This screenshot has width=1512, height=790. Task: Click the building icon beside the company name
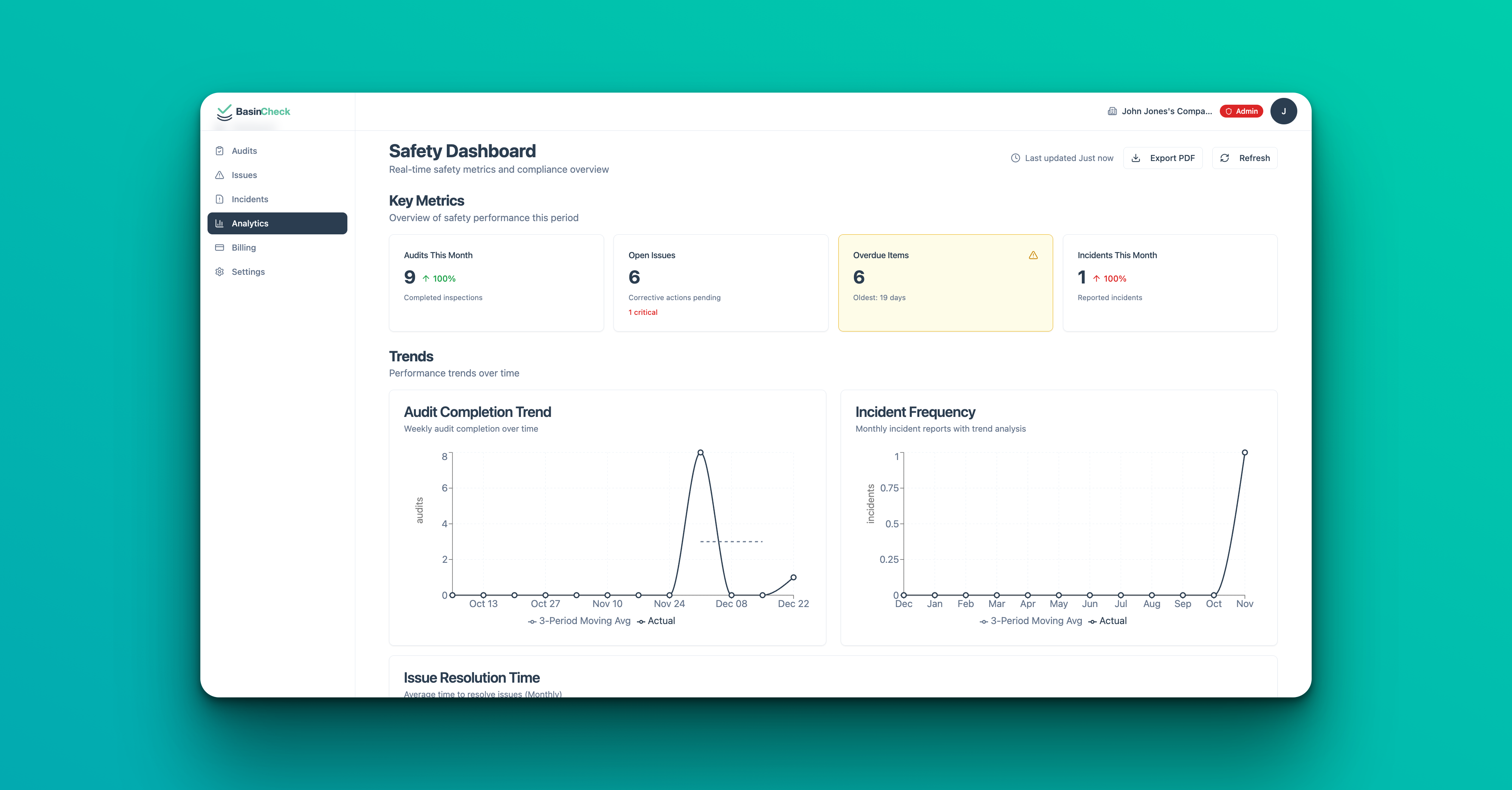click(1112, 111)
